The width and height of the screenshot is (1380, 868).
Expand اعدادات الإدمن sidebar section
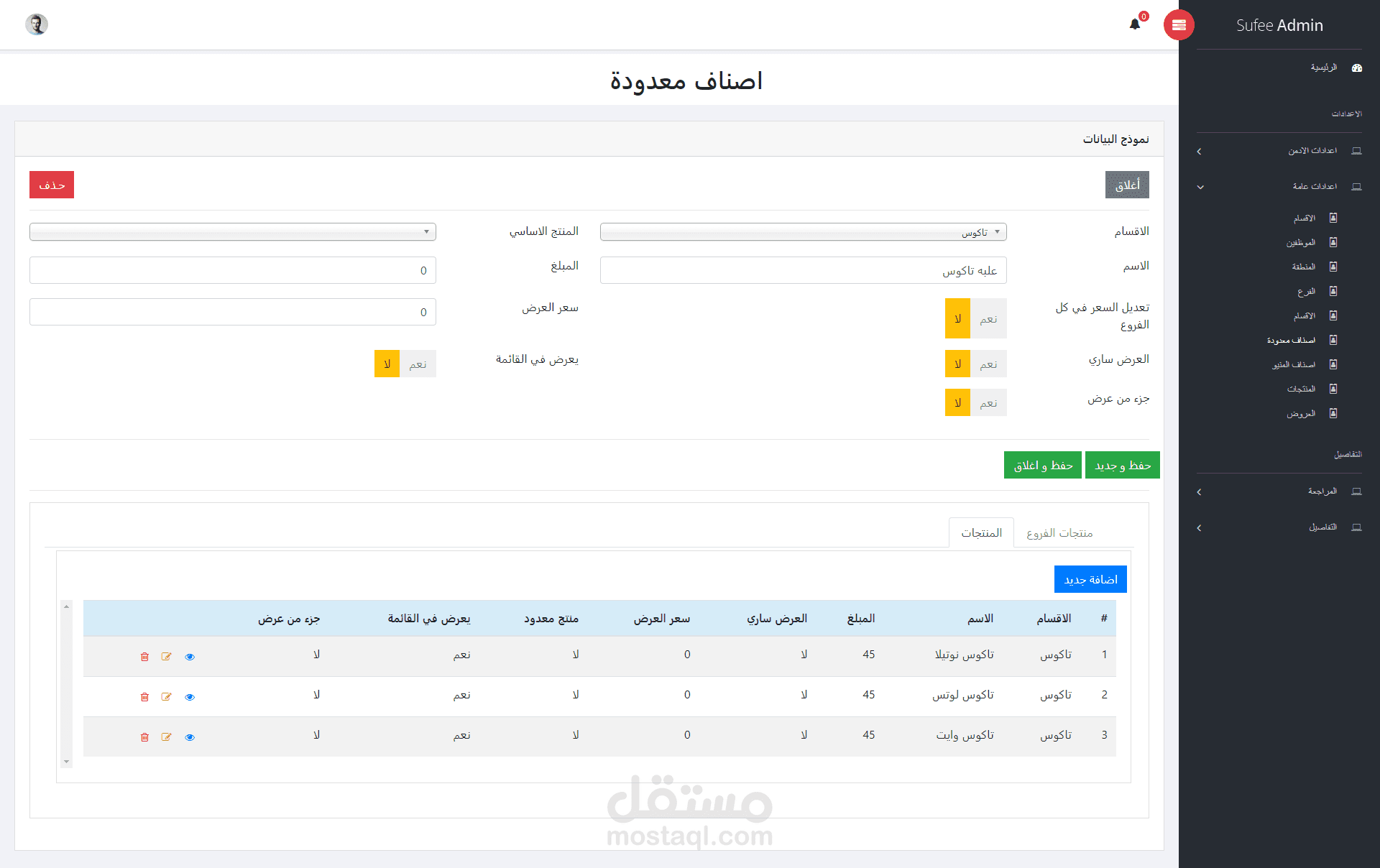[1312, 151]
